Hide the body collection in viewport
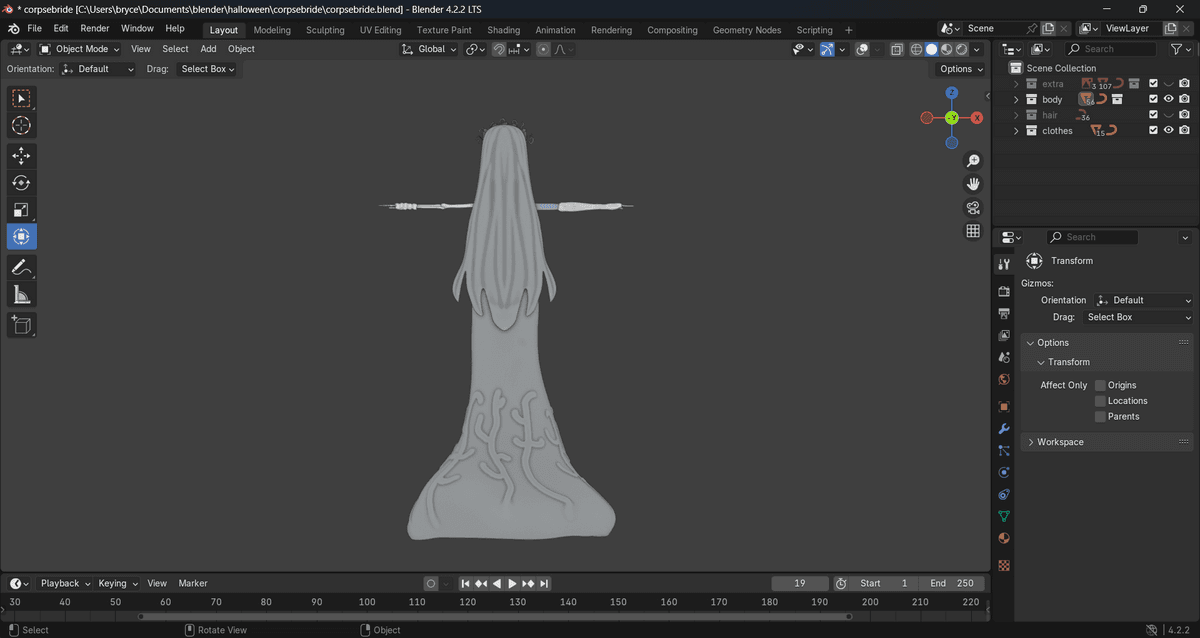Screen dimensions: 1200x638 coord(1168,100)
